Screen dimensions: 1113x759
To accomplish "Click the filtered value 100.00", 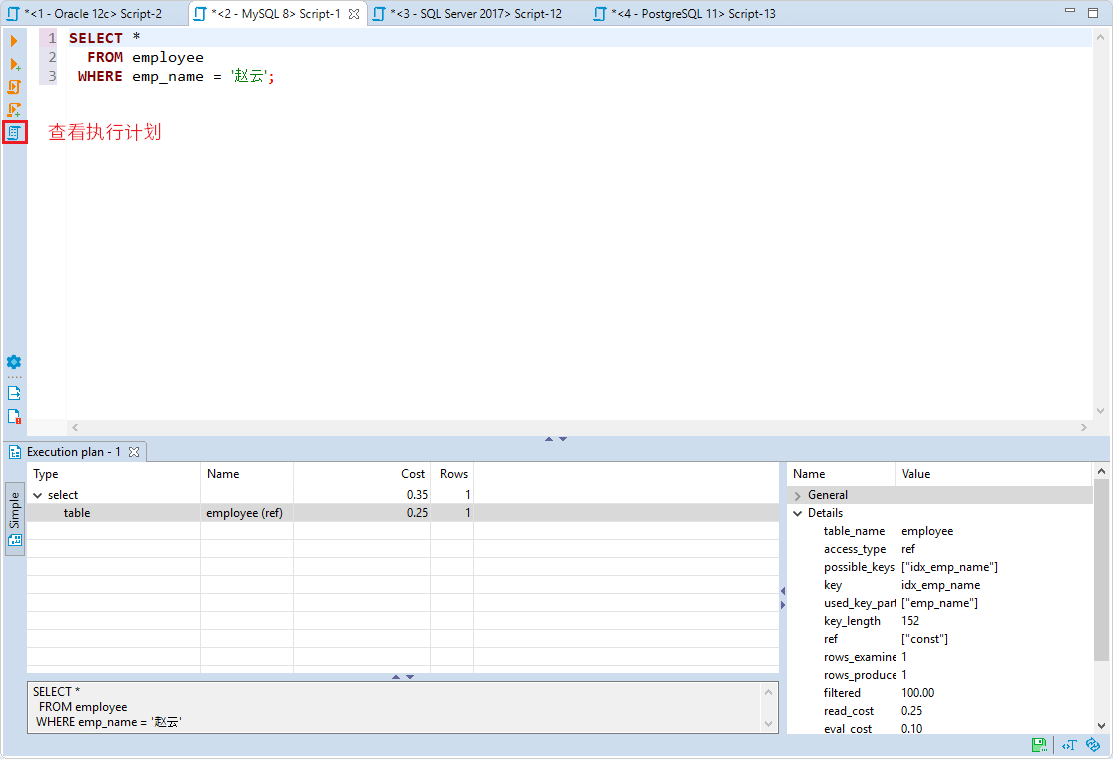I will tap(918, 693).
